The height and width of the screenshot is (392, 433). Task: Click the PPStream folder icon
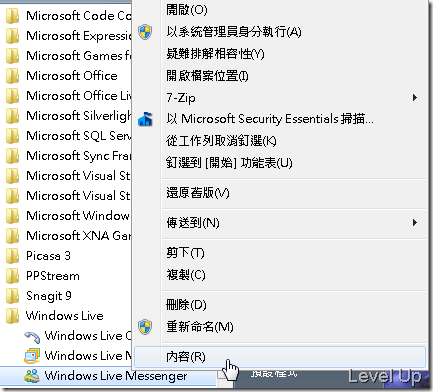click(x=12, y=276)
